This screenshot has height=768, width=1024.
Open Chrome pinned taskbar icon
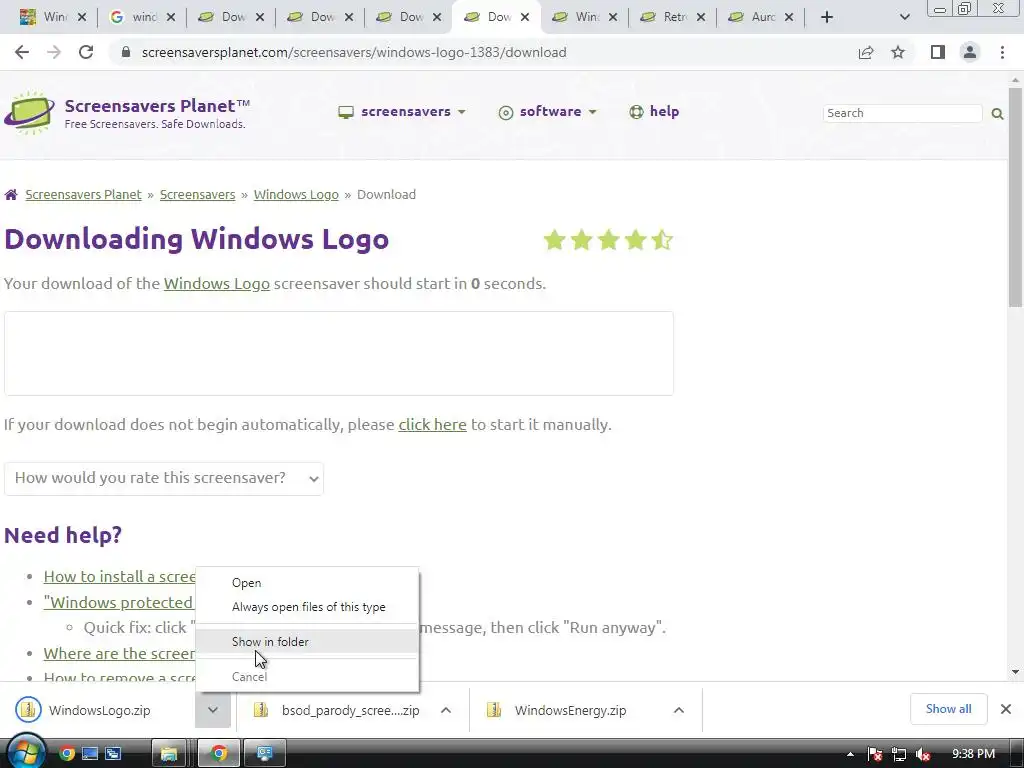(x=67, y=754)
